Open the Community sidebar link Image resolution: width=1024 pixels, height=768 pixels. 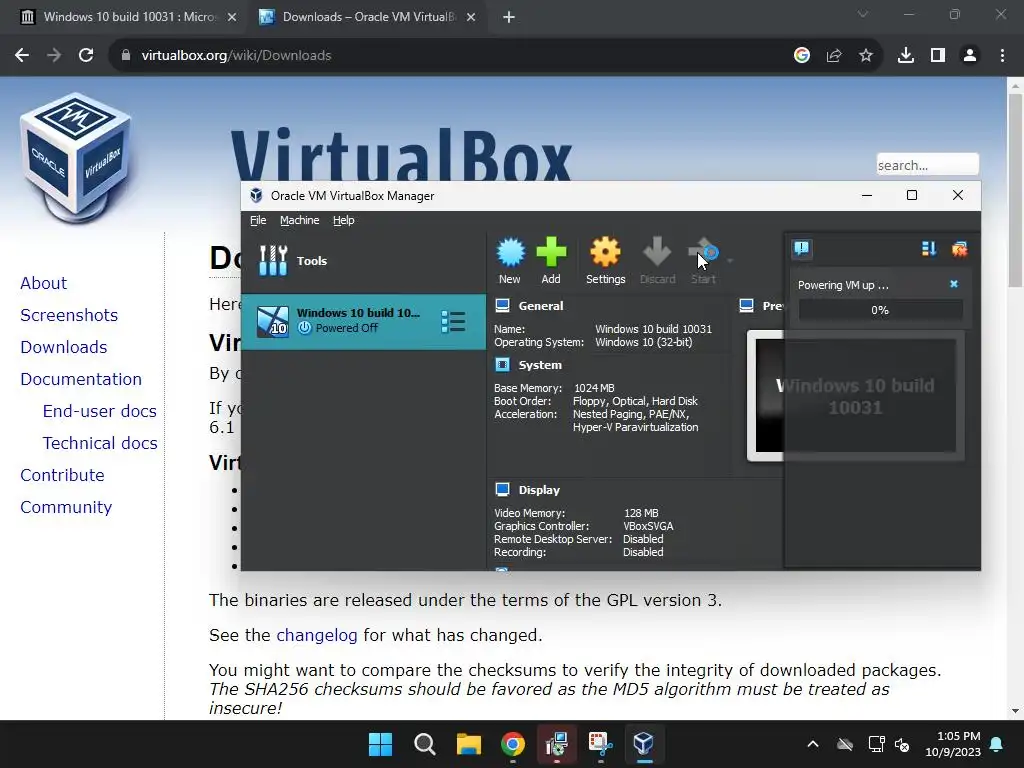click(x=66, y=507)
